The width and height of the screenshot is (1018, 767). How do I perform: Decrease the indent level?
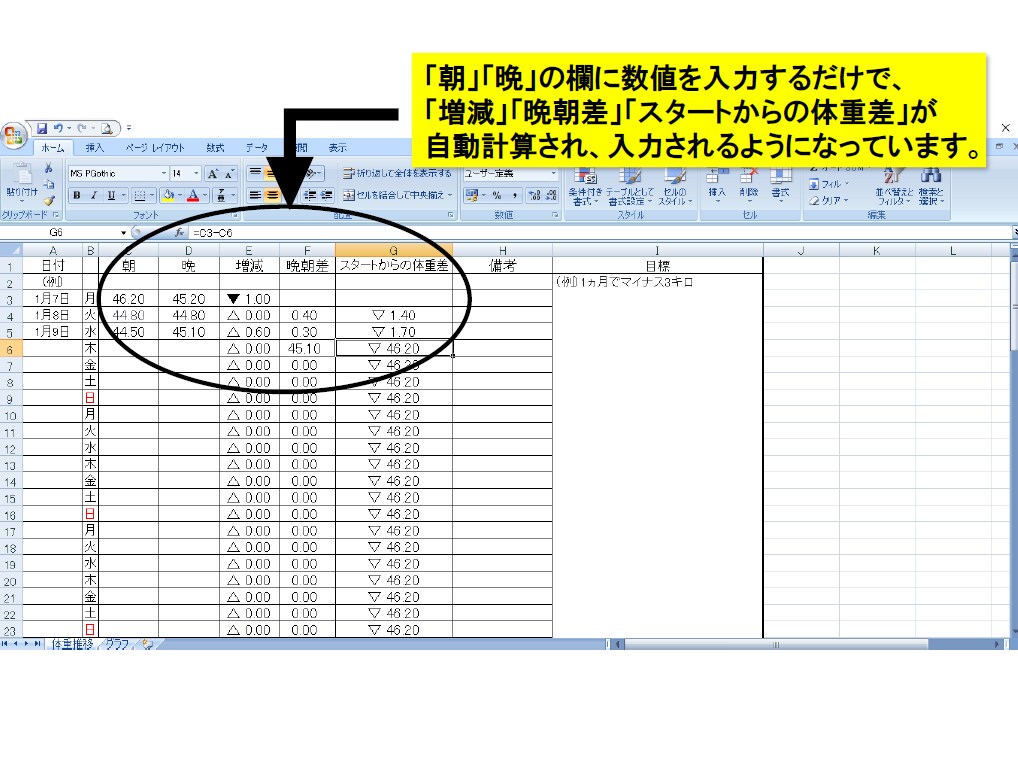[310, 195]
